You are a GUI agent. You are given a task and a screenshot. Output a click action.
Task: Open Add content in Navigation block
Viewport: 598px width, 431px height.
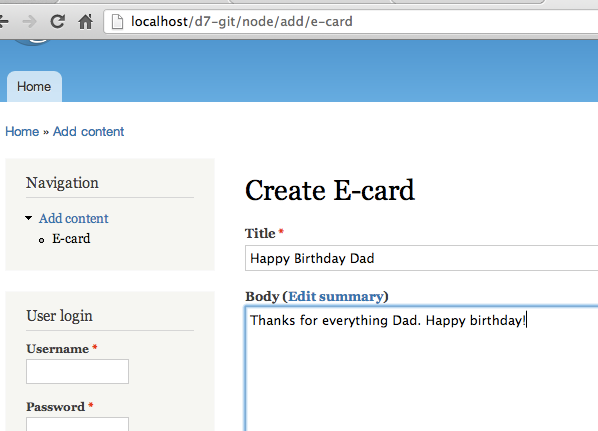(x=74, y=219)
